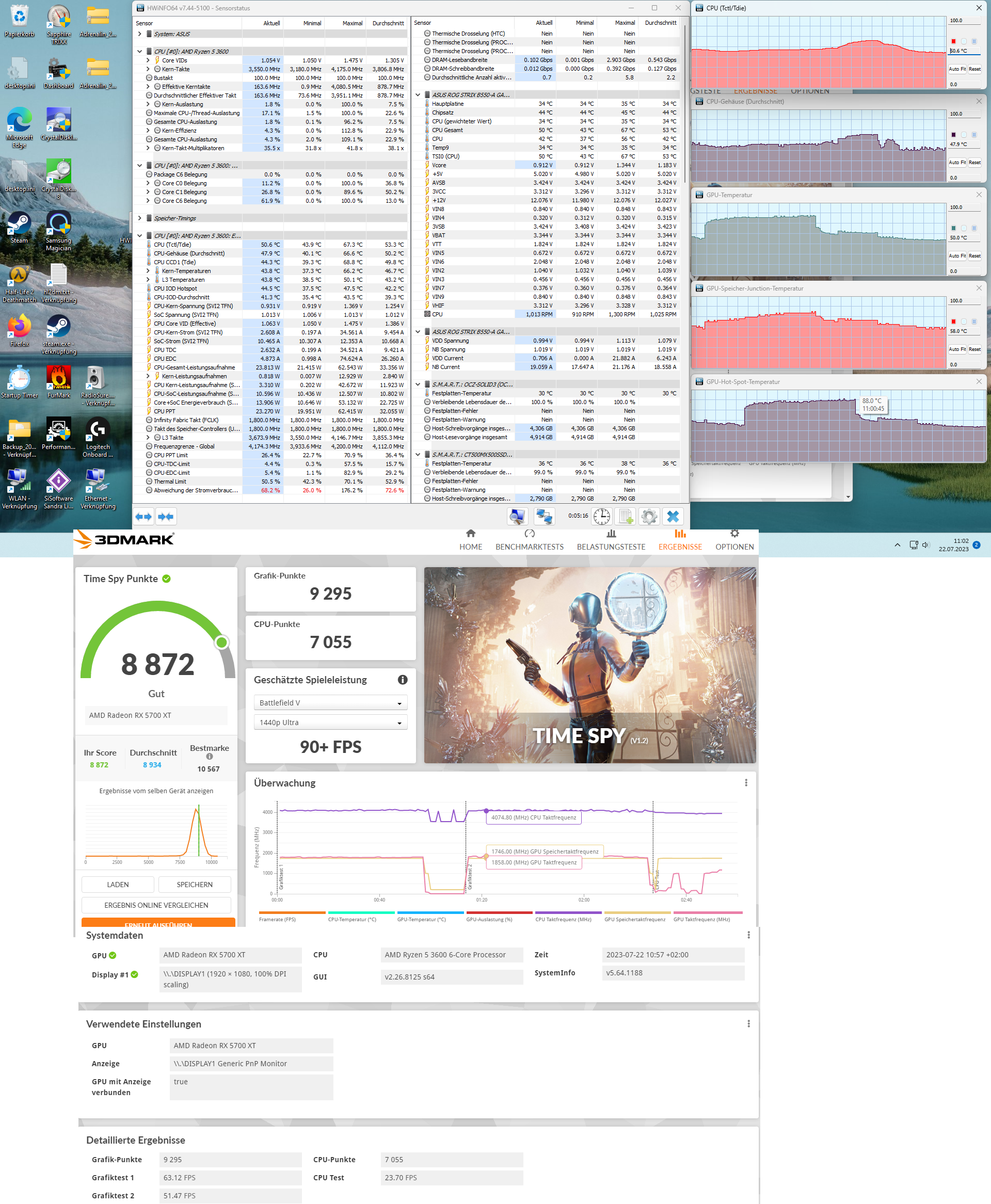Expand the System: ASUS tree node
The image size is (991, 1204).
click(x=139, y=34)
